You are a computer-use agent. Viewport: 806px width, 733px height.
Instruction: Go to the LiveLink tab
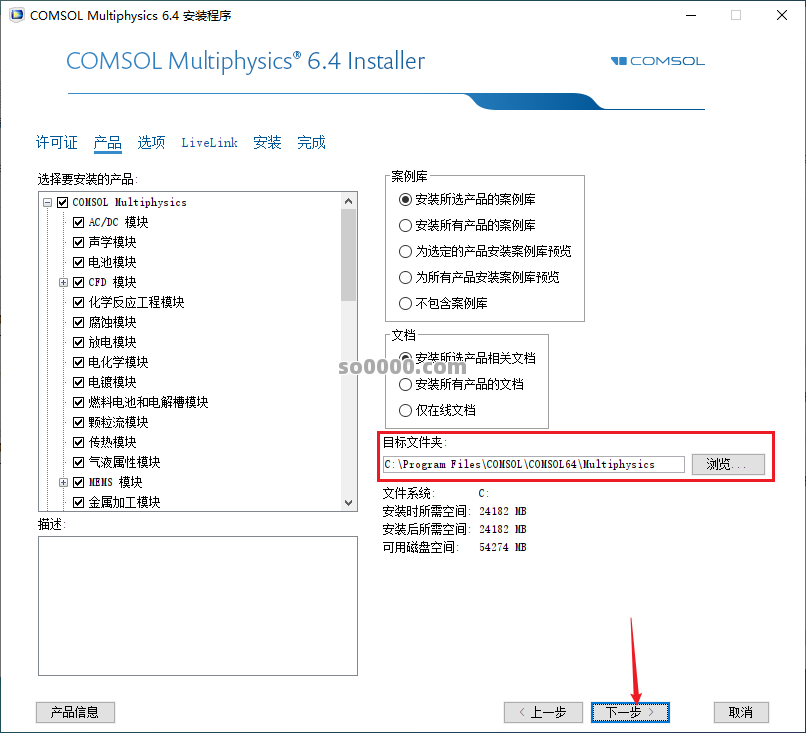click(209, 142)
